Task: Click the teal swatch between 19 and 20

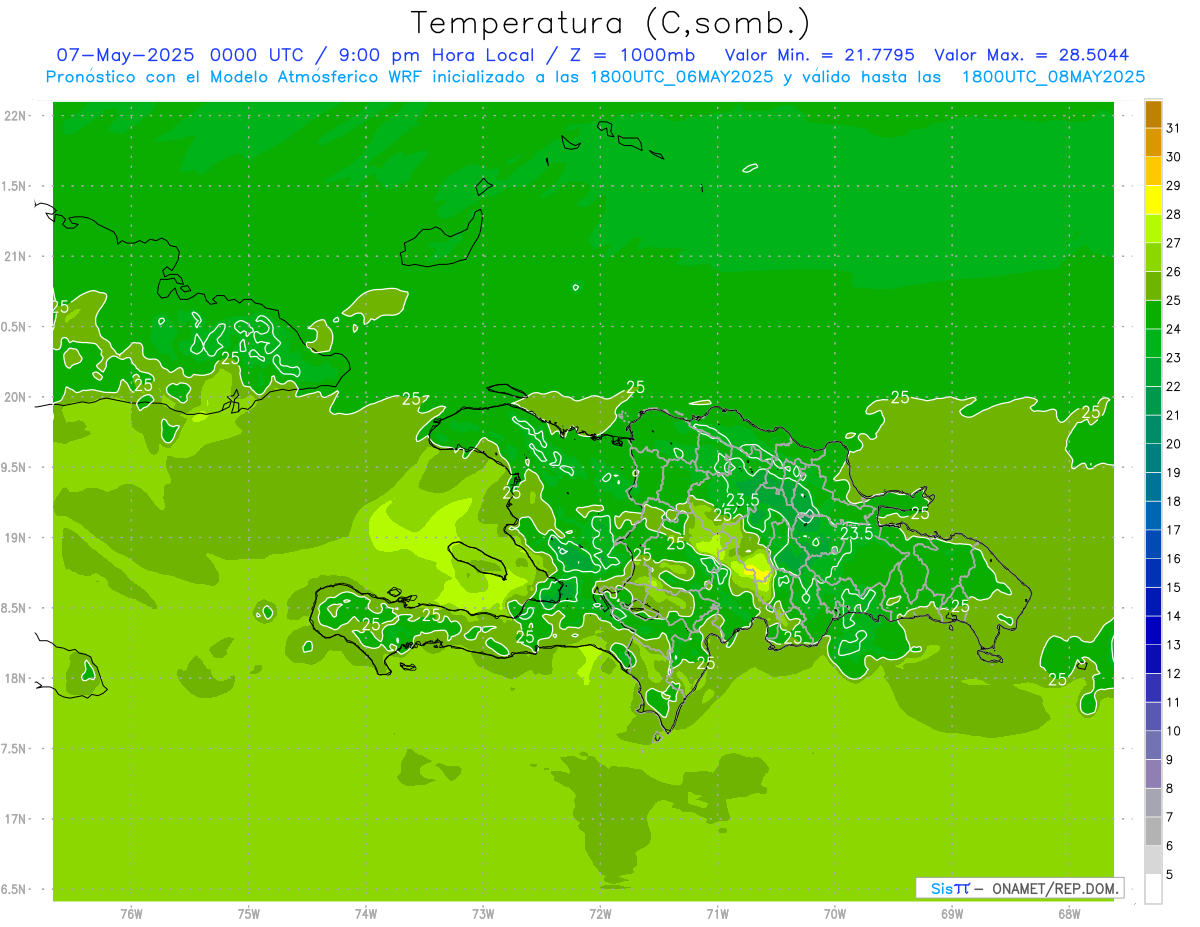Action: coord(1153,458)
